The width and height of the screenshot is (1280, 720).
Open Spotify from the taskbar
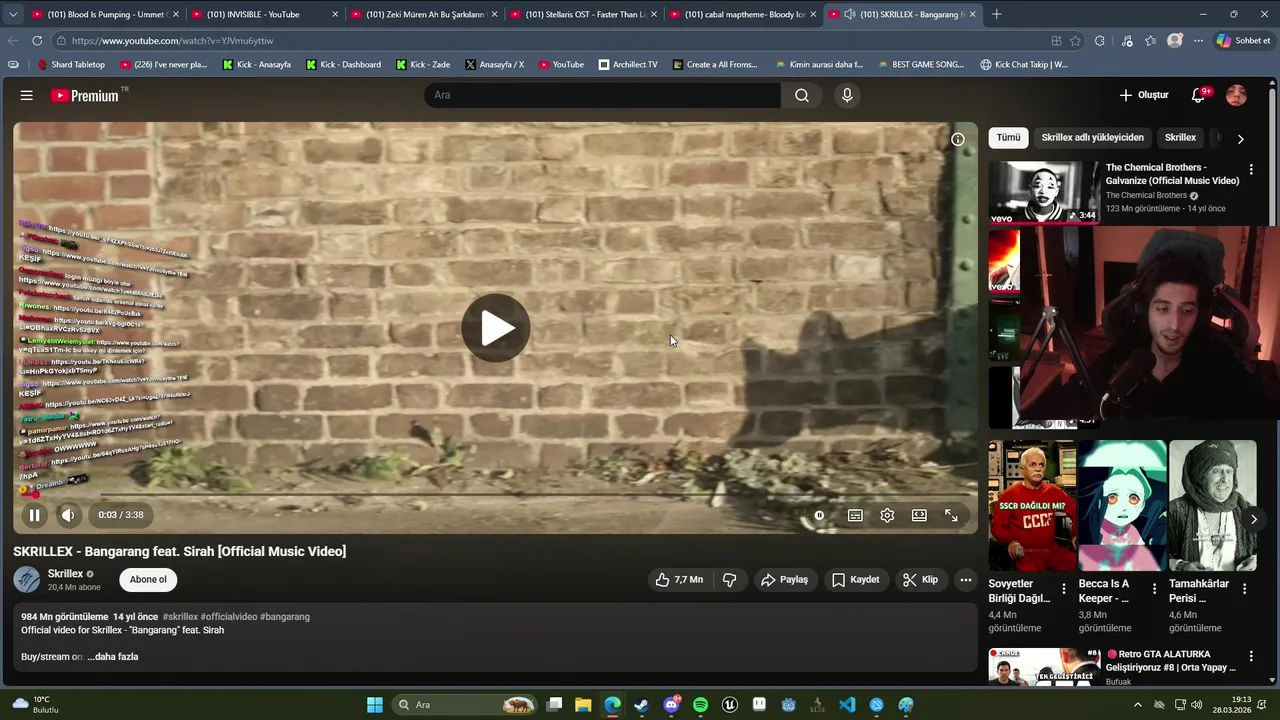pyautogui.click(x=700, y=705)
